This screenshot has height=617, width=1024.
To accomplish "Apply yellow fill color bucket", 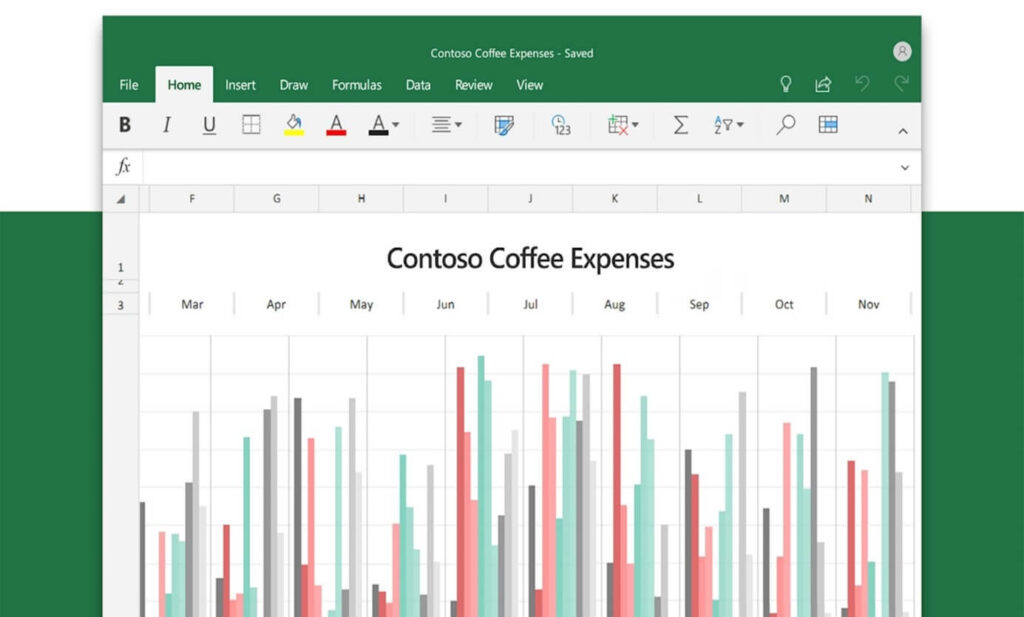I will coord(294,125).
